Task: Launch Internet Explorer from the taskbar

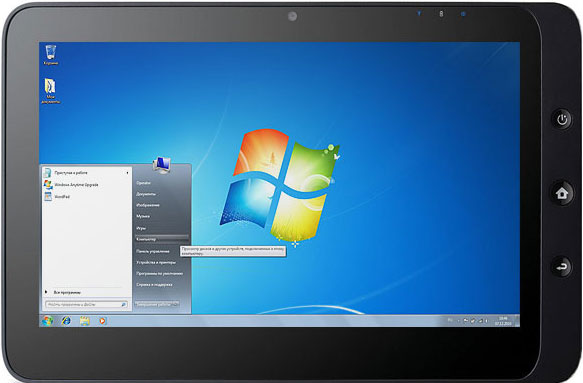Action: (x=66, y=321)
